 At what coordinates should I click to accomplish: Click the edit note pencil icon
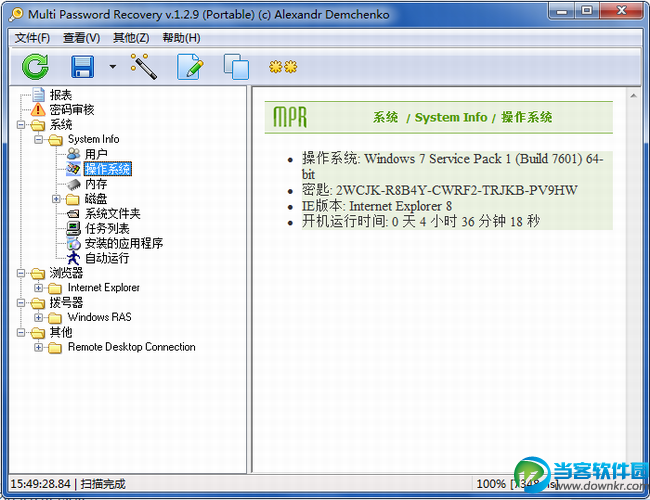[190, 66]
